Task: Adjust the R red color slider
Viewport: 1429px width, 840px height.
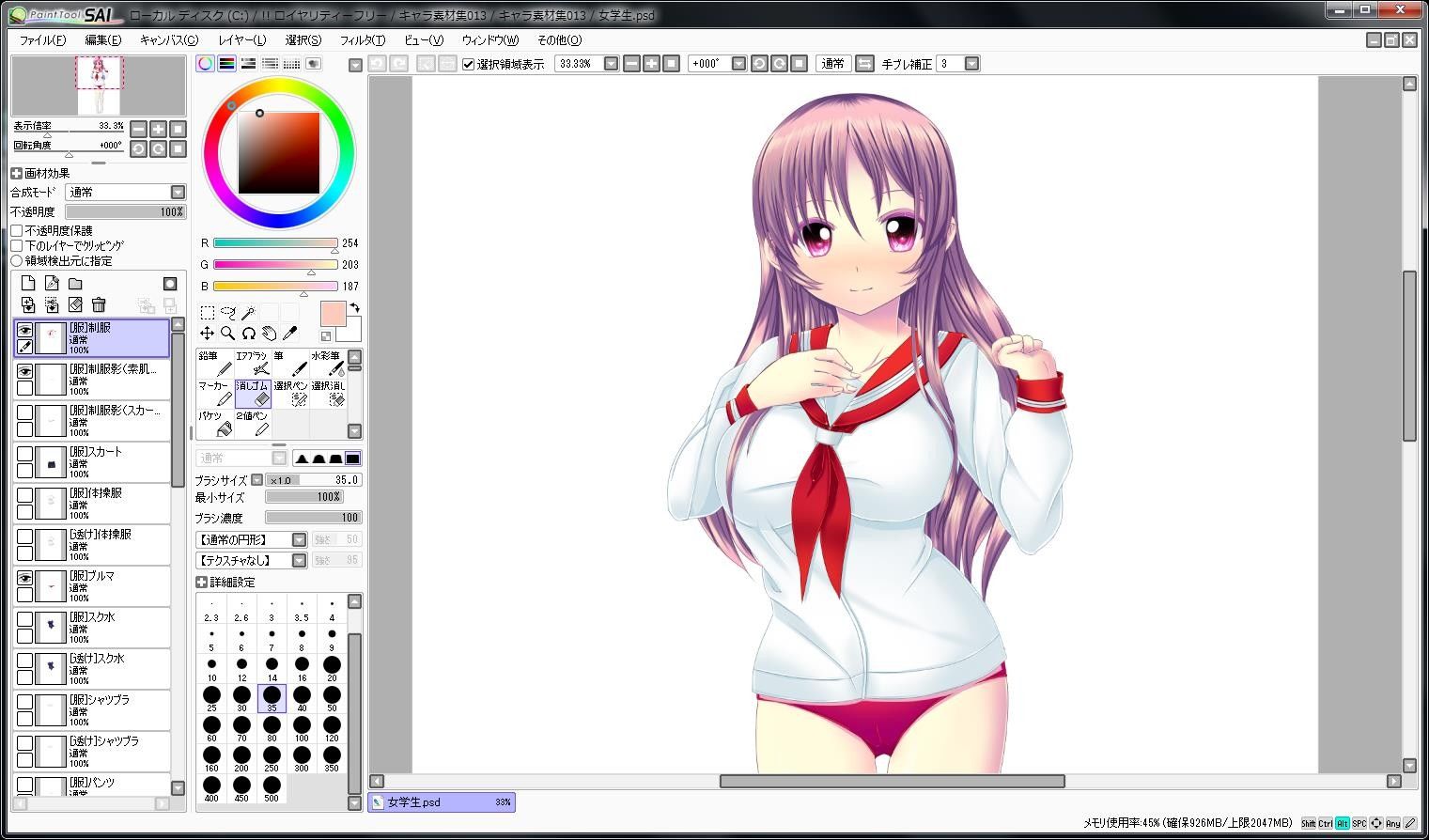Action: click(x=275, y=243)
